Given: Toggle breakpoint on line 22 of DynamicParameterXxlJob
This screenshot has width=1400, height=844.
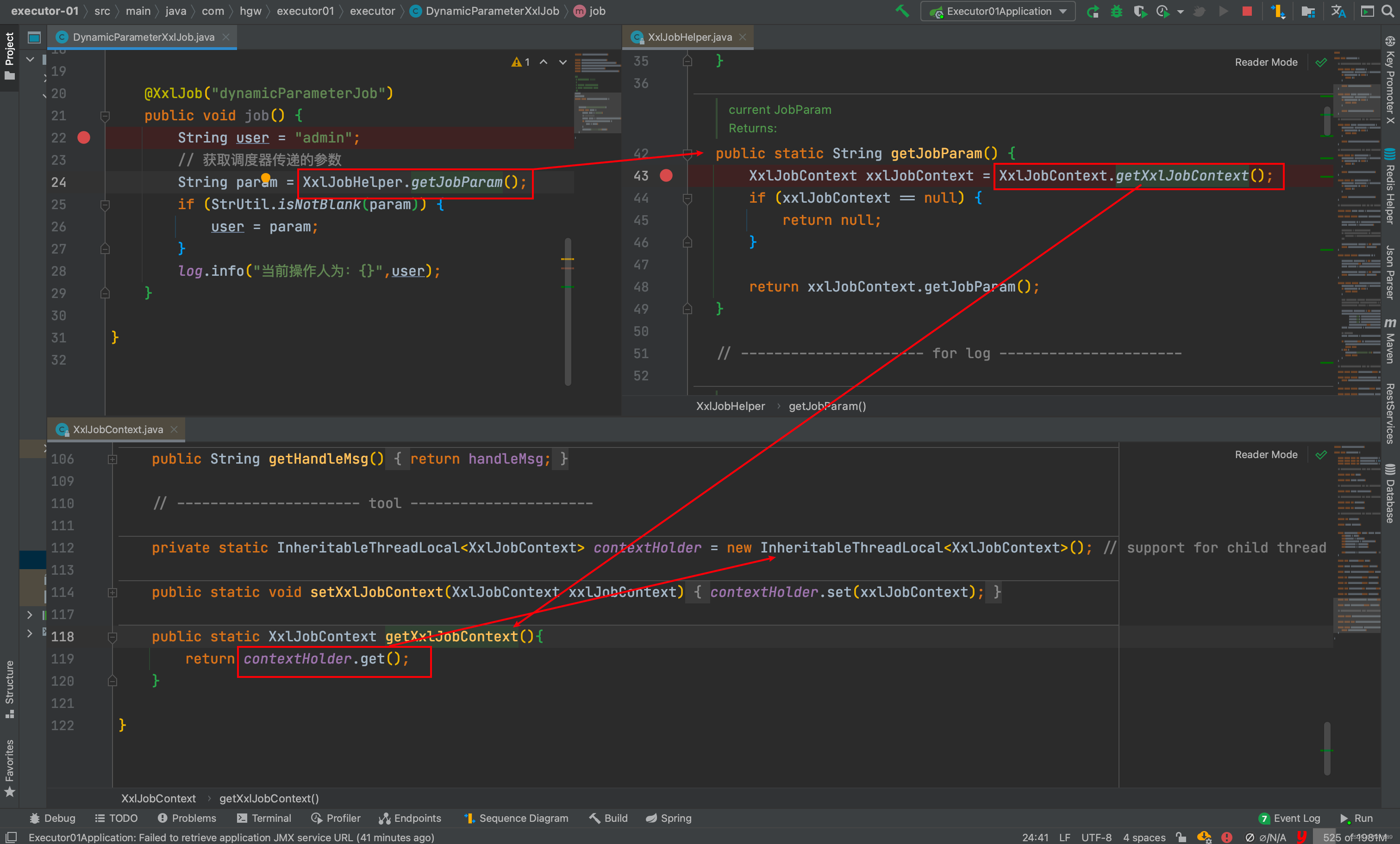Looking at the screenshot, I should (x=83, y=137).
